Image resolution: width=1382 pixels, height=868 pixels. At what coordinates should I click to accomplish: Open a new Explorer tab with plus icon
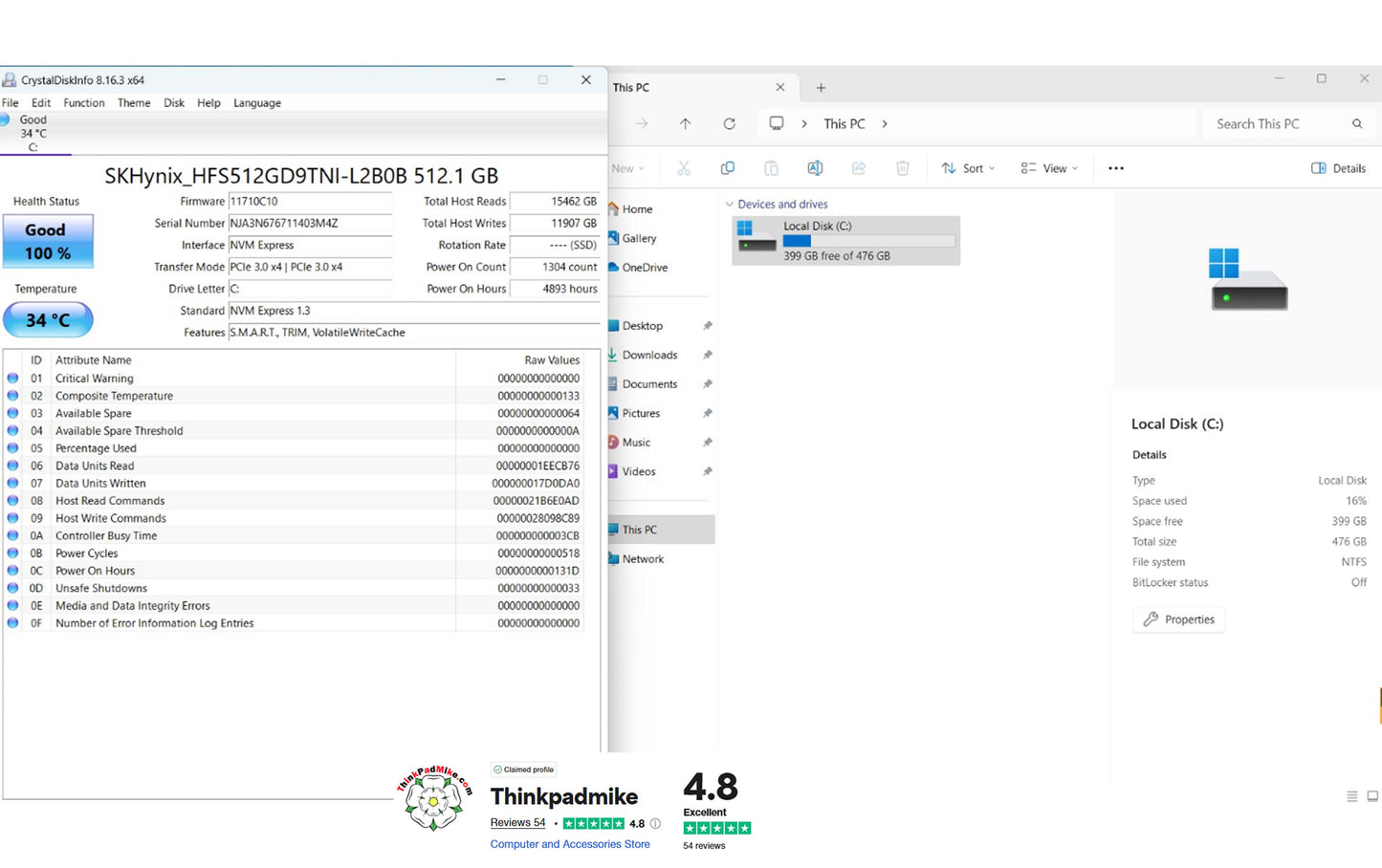coord(821,88)
